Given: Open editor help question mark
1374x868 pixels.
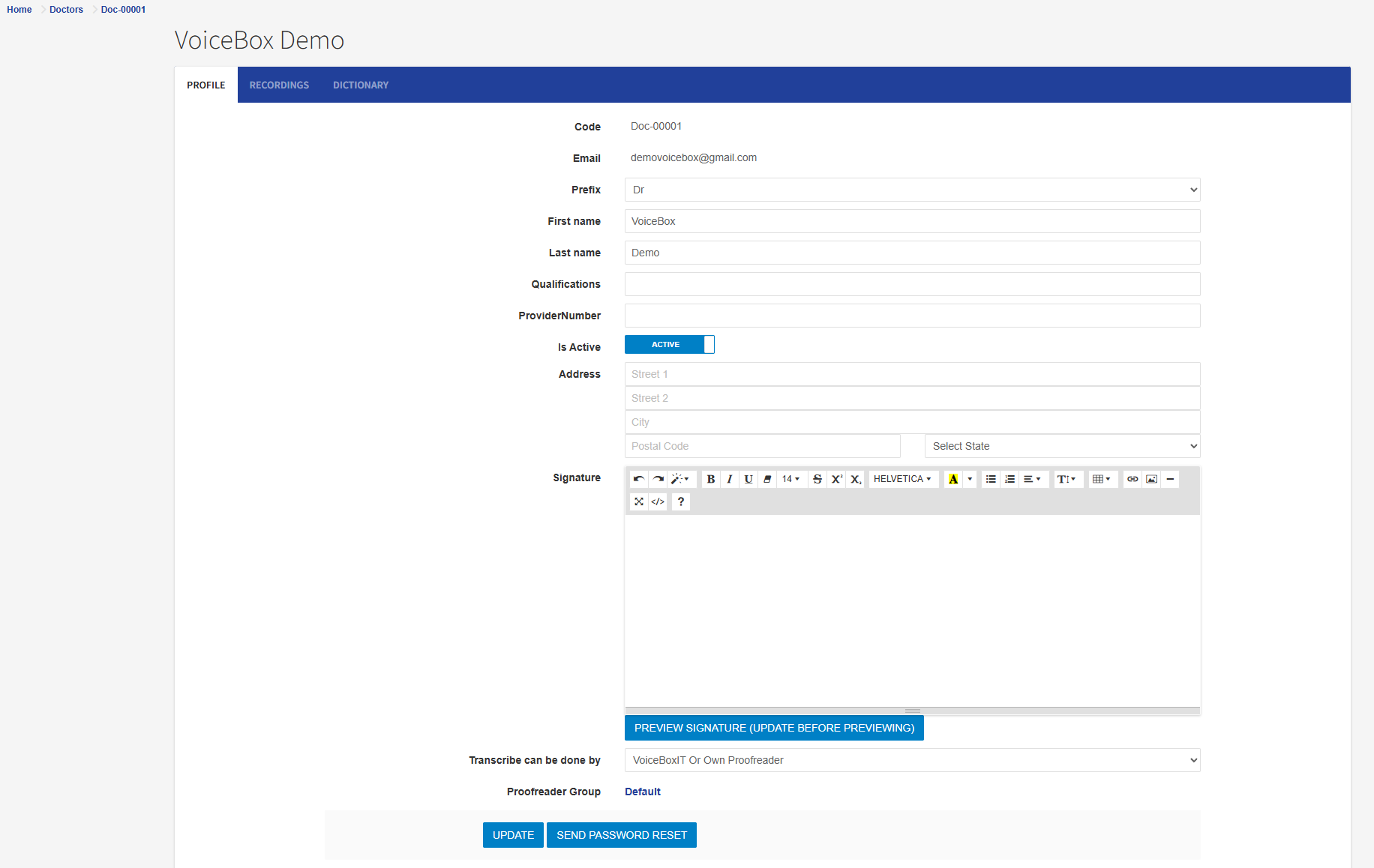Looking at the screenshot, I should (x=681, y=501).
